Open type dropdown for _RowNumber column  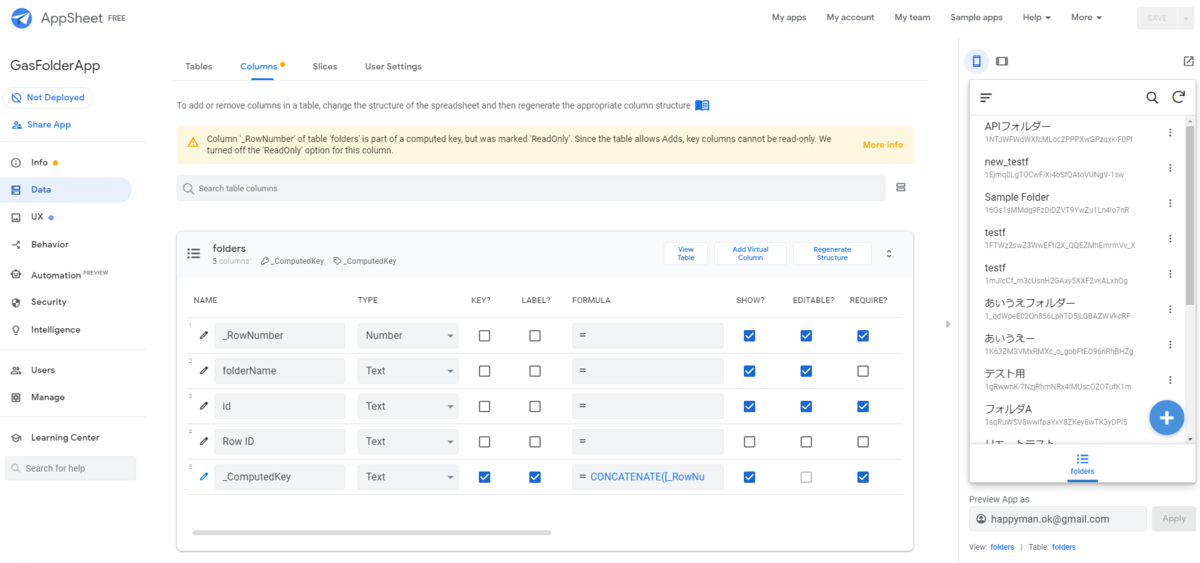coord(408,336)
